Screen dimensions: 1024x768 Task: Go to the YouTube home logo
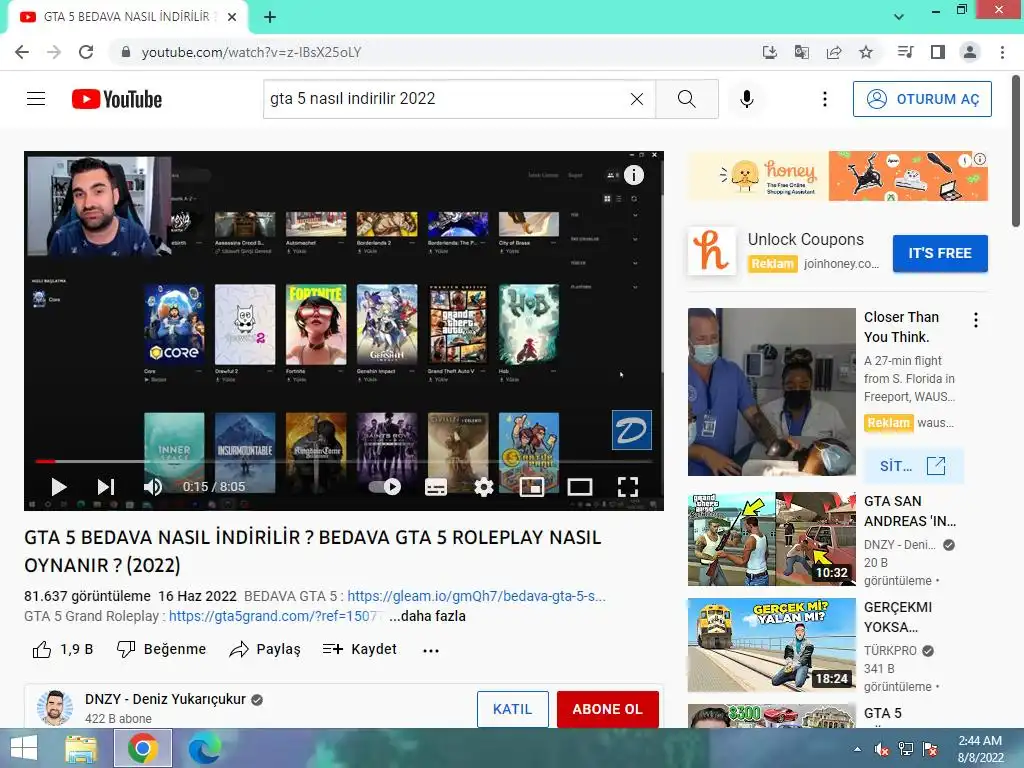(117, 99)
